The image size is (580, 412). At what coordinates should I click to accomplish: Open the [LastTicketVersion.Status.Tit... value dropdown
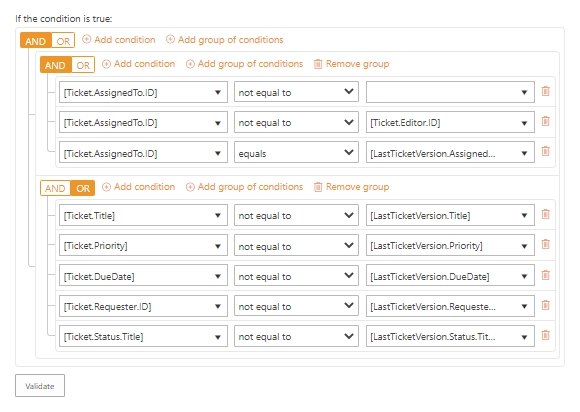(x=450, y=336)
